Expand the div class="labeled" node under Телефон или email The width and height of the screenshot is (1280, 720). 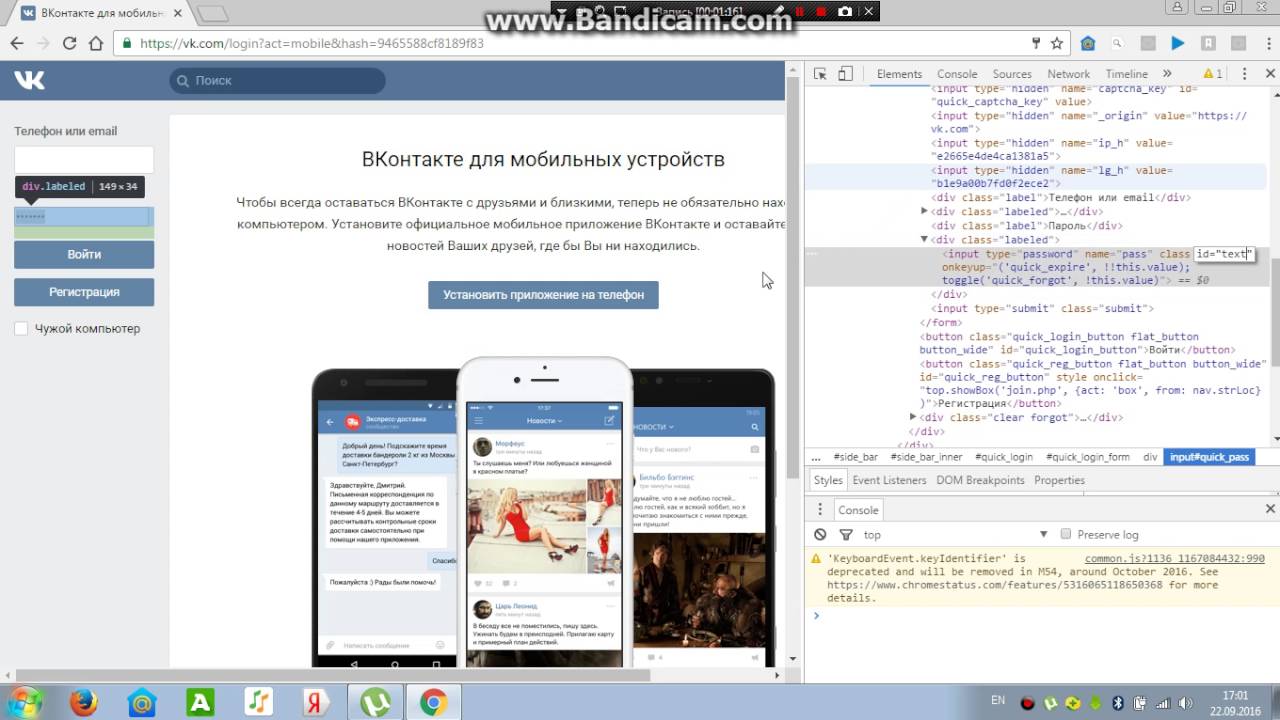pyautogui.click(x=924, y=211)
